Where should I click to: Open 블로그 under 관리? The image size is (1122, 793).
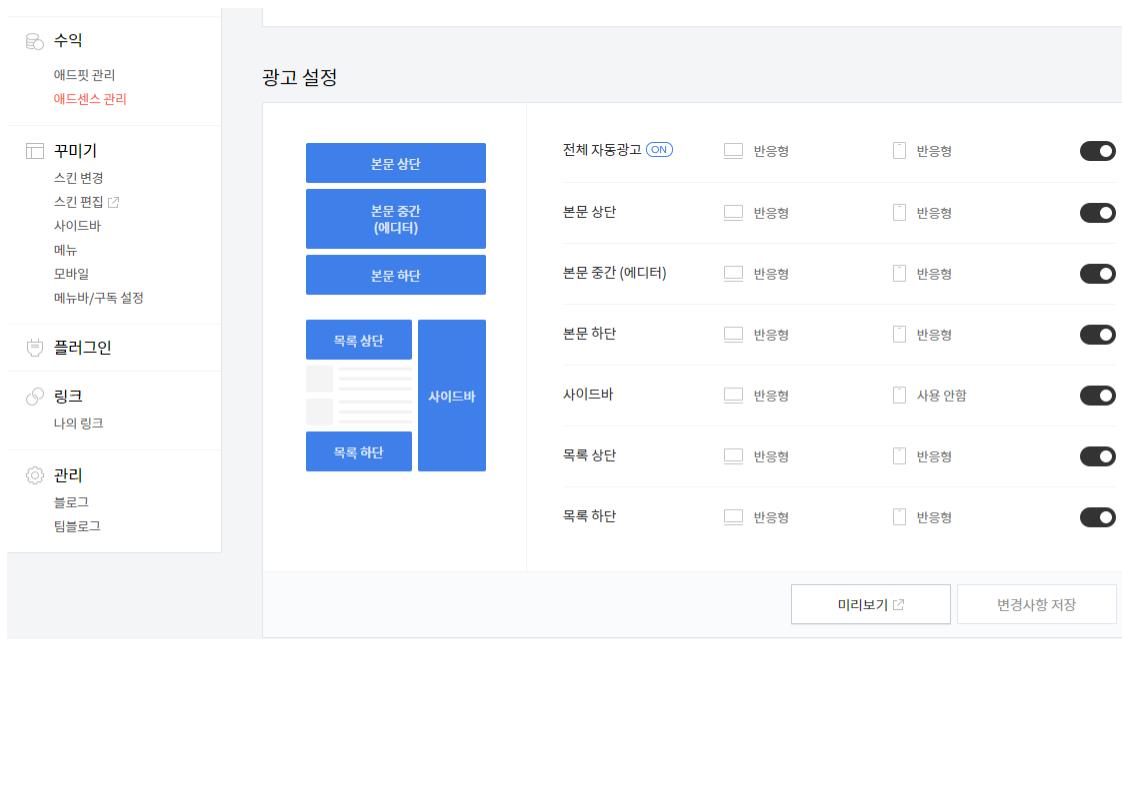coord(71,502)
